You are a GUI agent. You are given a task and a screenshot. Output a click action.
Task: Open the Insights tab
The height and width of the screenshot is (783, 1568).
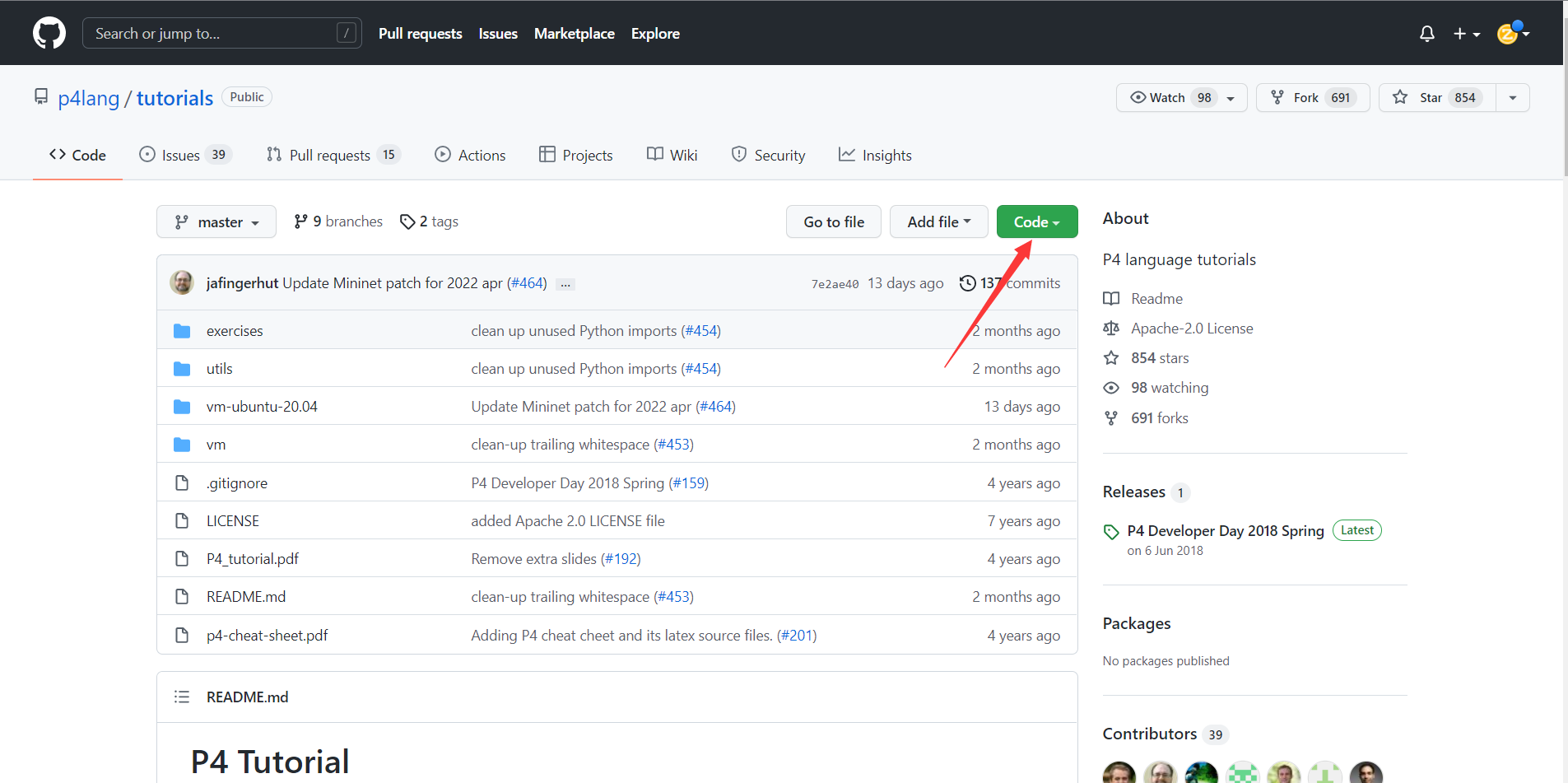coord(875,155)
